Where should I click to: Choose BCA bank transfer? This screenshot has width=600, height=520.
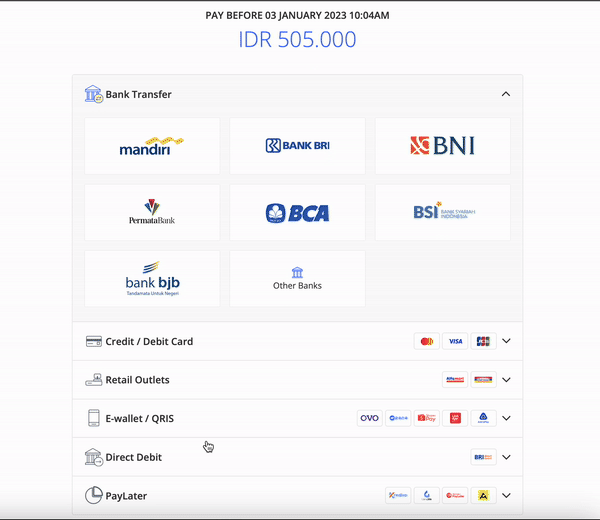click(297, 212)
